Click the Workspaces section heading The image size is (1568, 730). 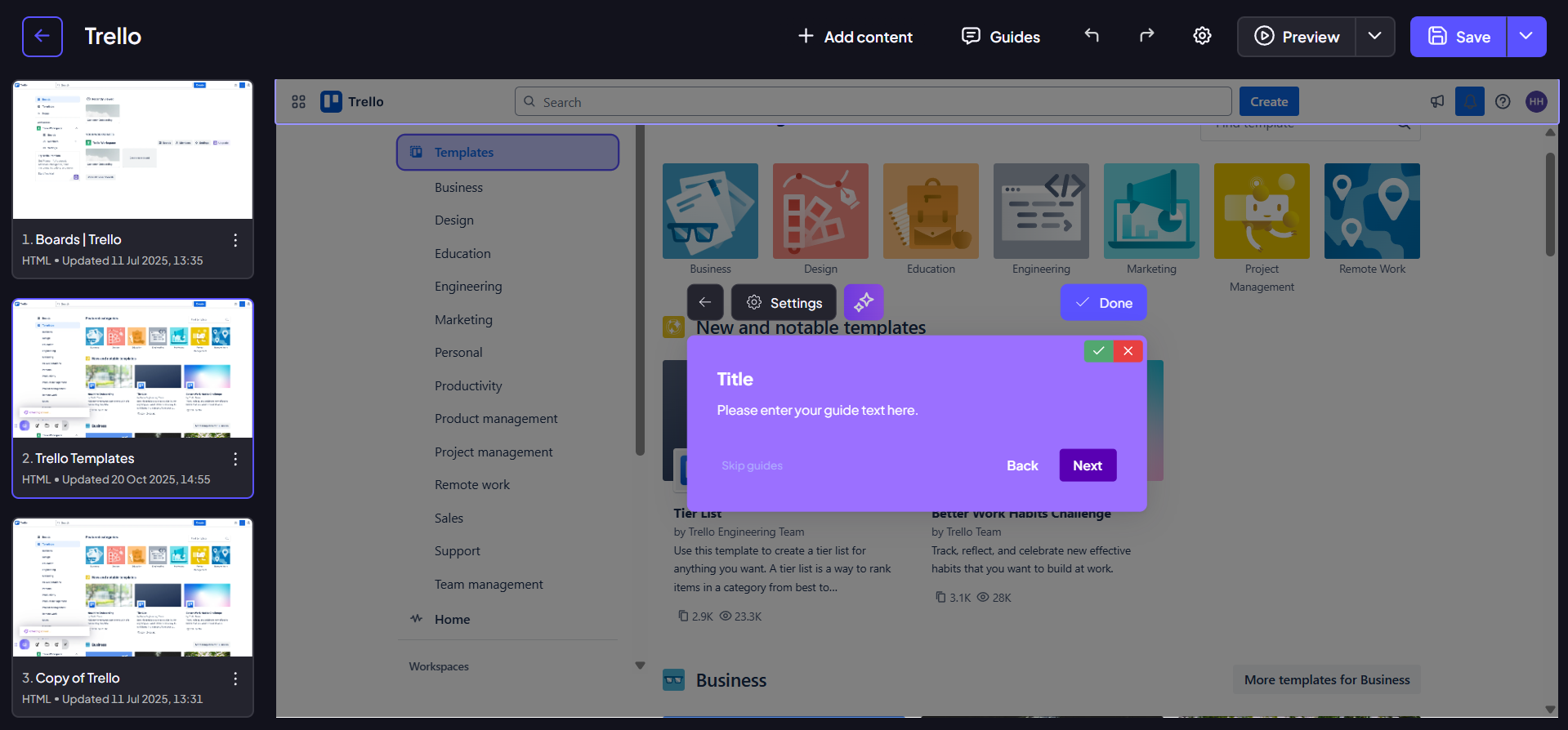click(x=439, y=667)
